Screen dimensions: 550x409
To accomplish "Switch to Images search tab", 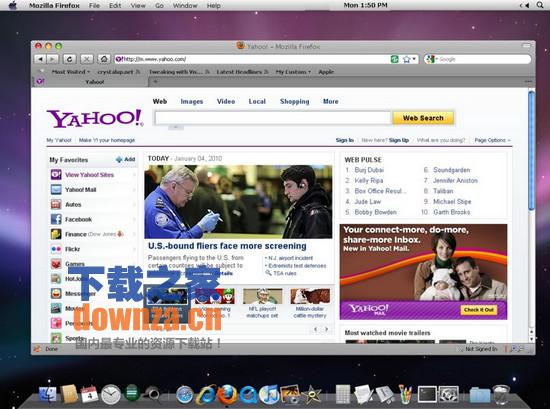I will click(192, 101).
